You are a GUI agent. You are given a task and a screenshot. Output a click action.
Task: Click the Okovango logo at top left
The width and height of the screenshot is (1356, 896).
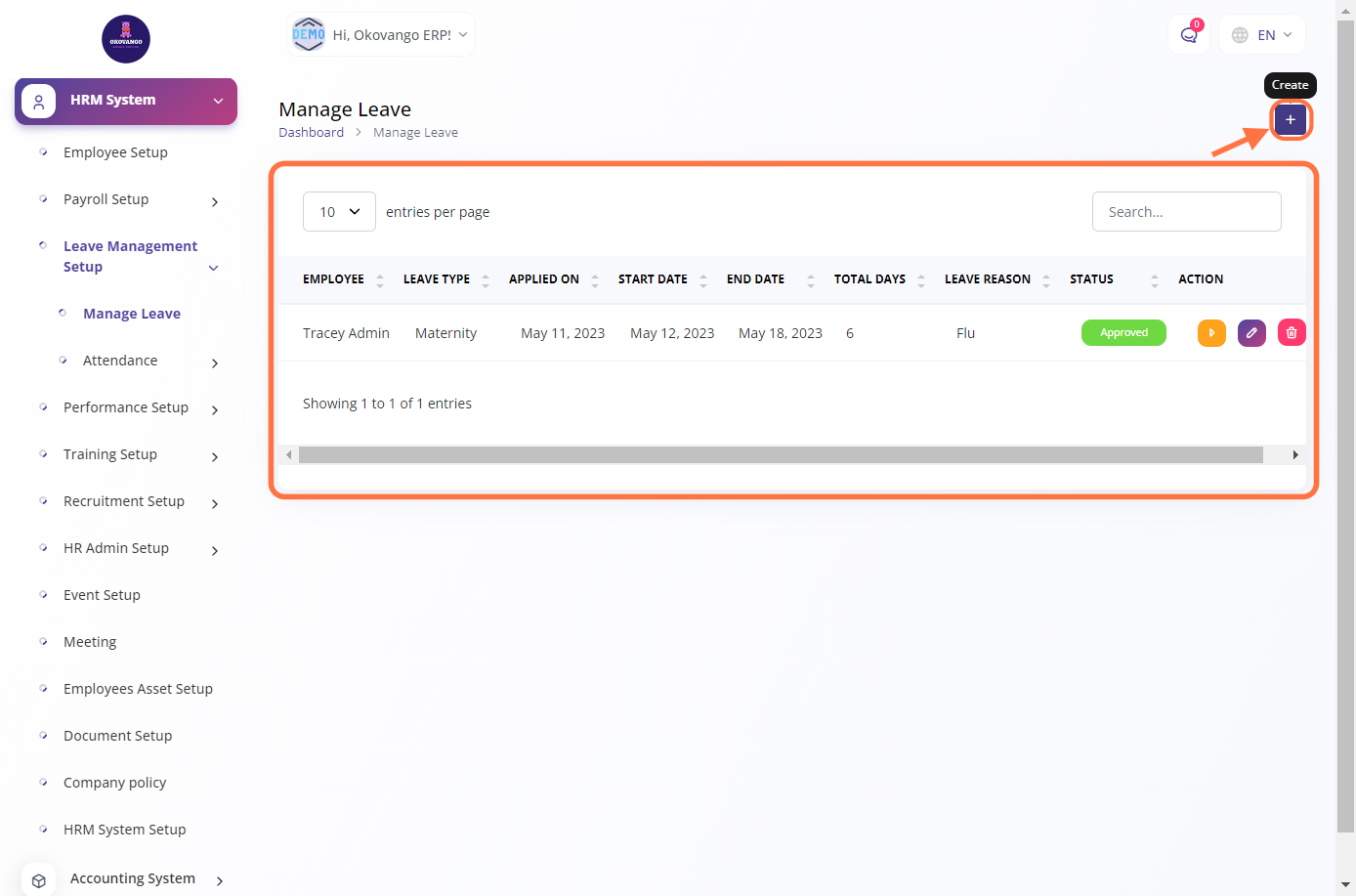(126, 39)
